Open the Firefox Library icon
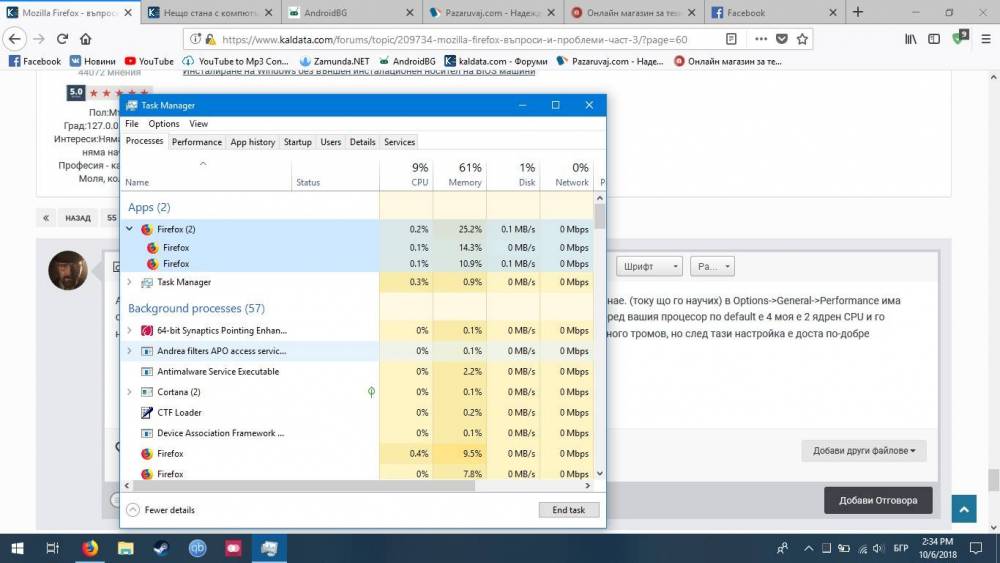The width and height of the screenshot is (1000, 563). click(x=911, y=39)
